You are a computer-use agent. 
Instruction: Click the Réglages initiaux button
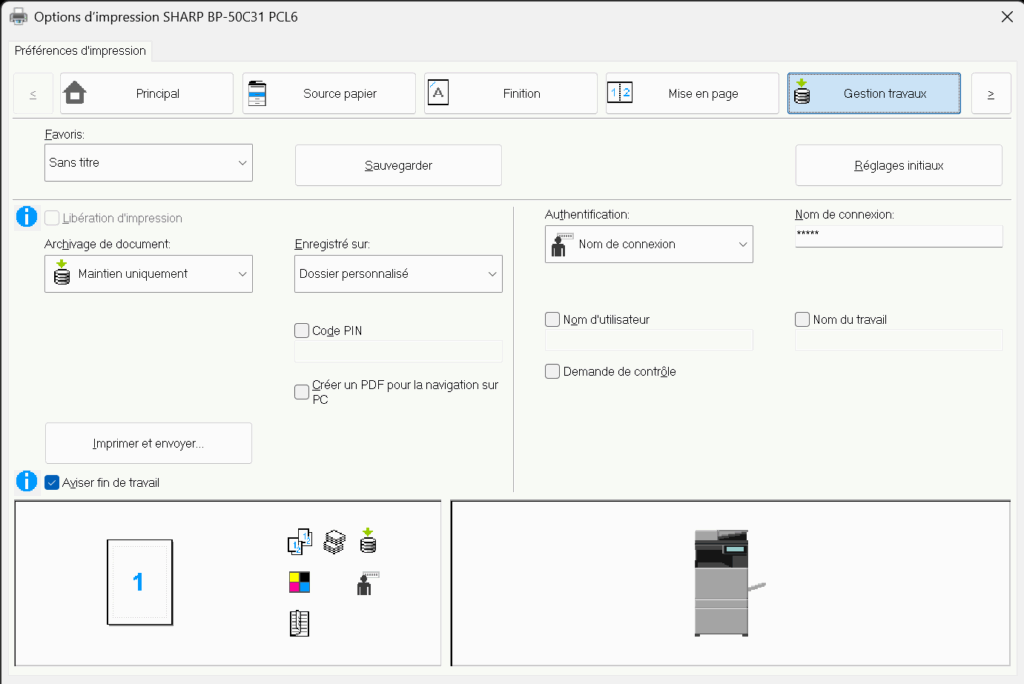898,166
